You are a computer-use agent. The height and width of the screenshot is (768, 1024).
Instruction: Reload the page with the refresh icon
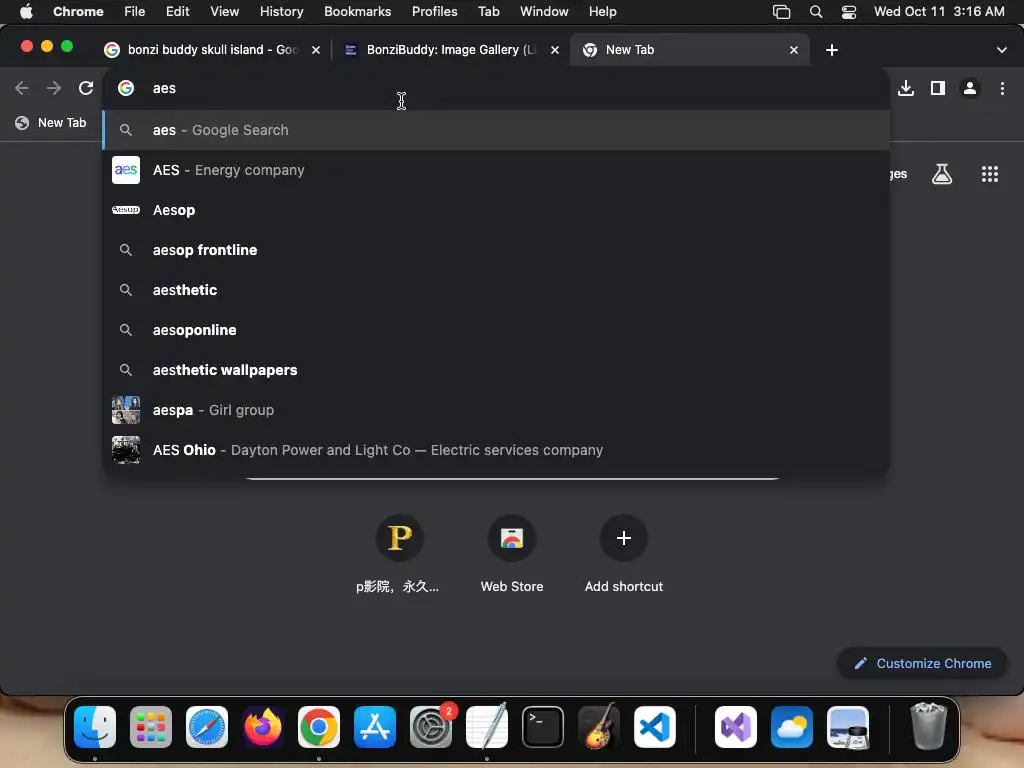(x=86, y=88)
